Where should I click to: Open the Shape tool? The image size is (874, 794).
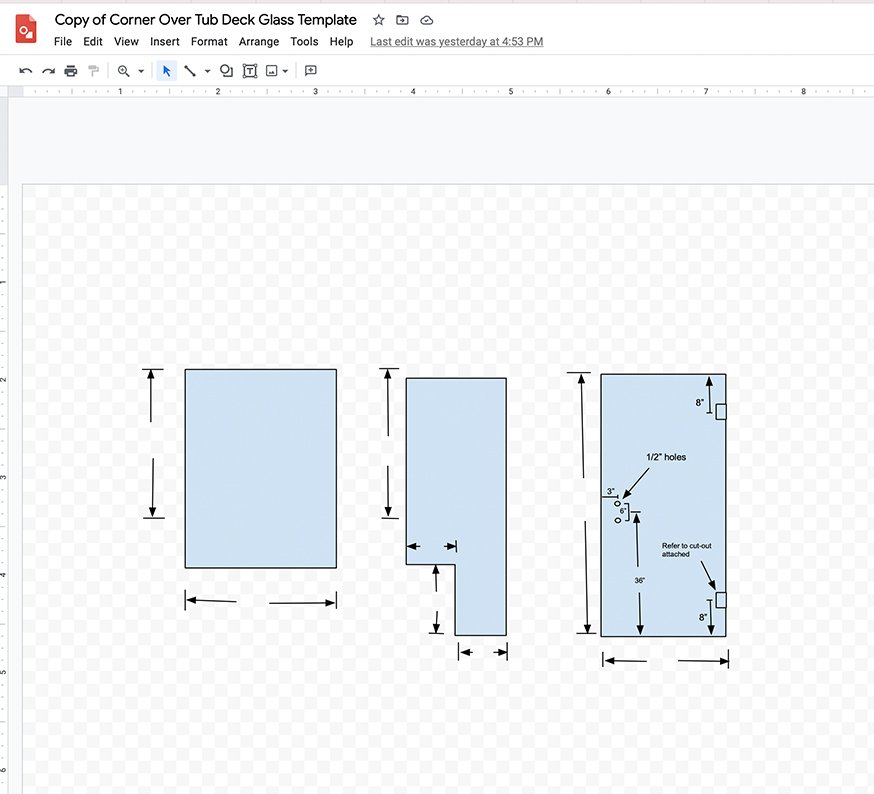(226, 71)
